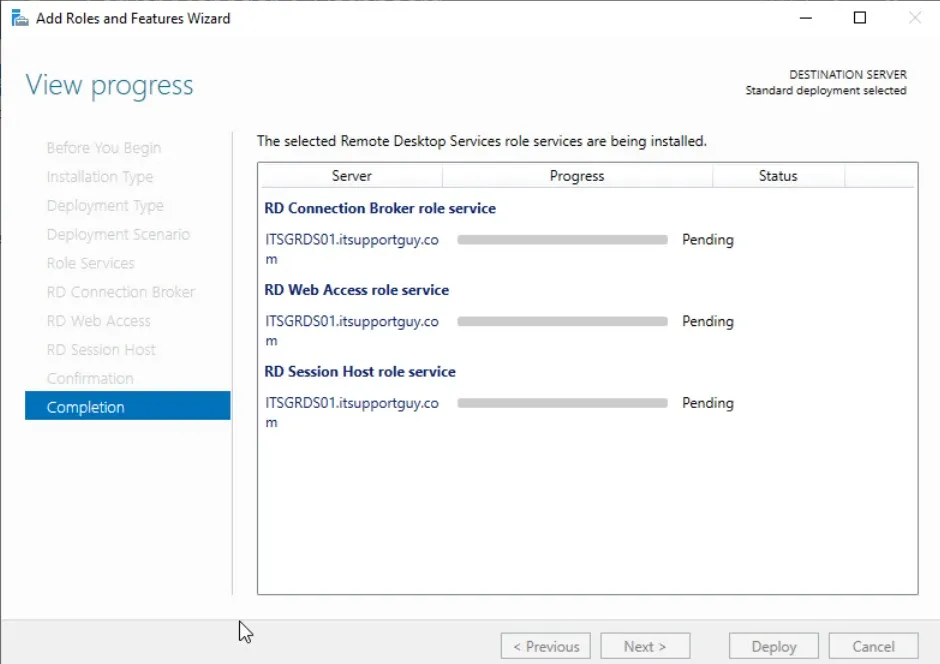Viewport: 940px width, 664px height.
Task: Select the RD Session Host role service heading
Action: [x=360, y=371]
